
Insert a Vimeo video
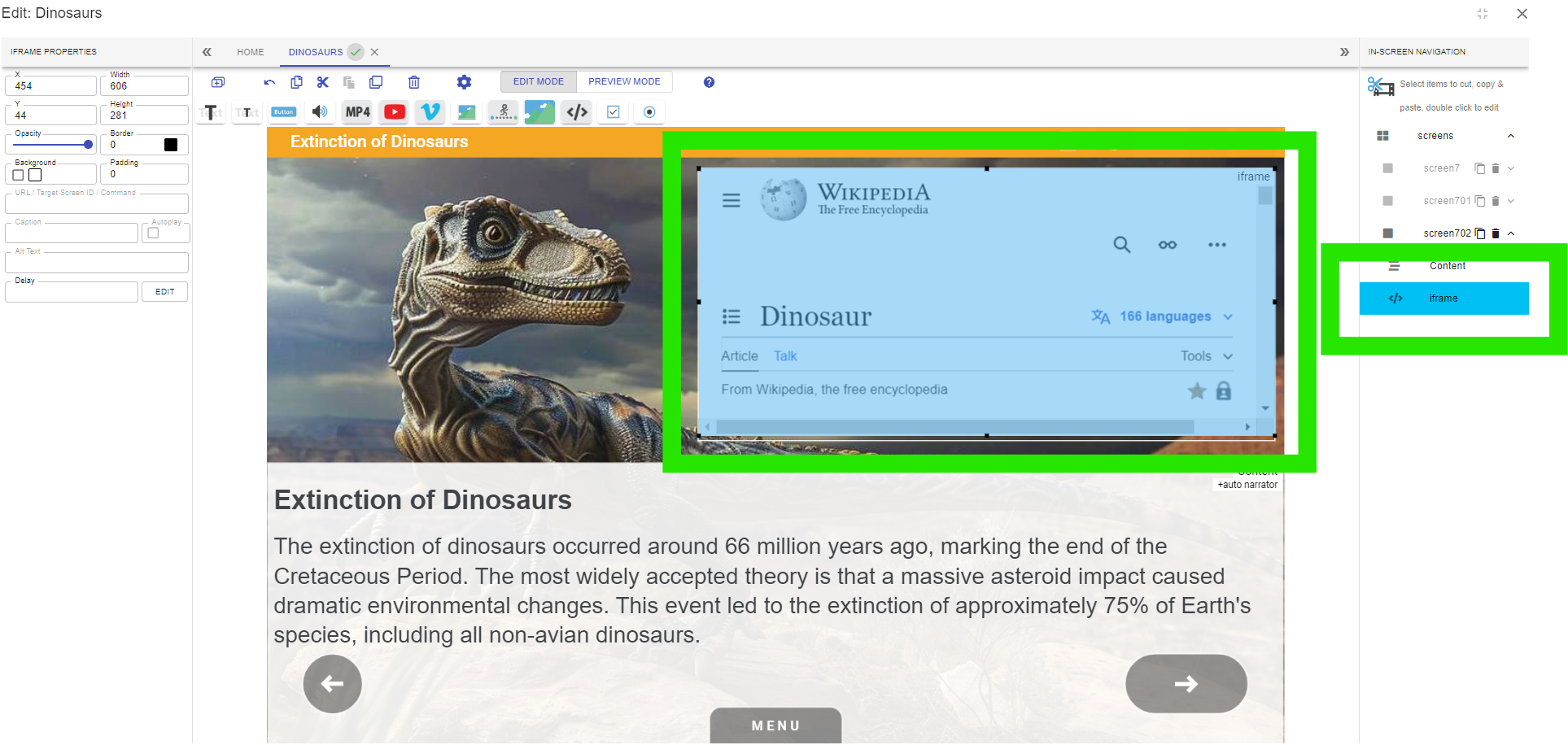pos(430,112)
